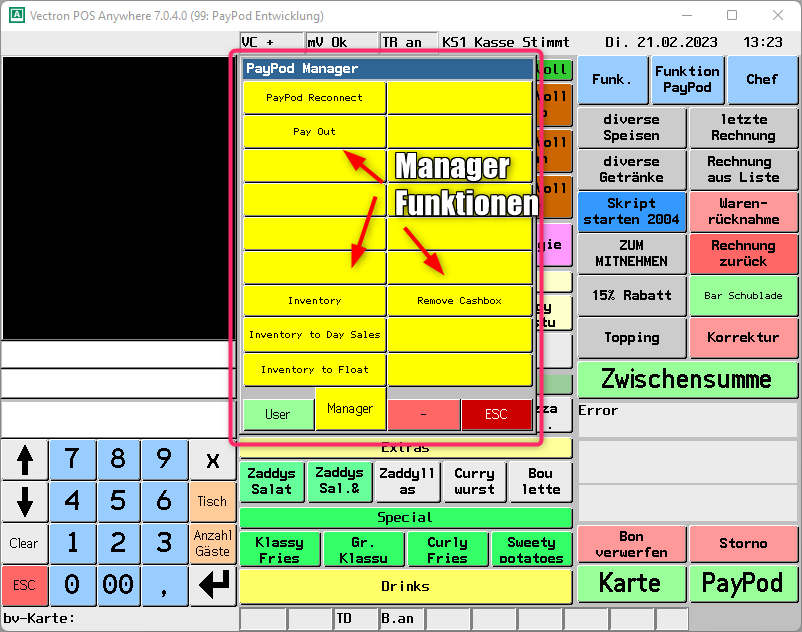Viewport: 802px width, 632px height.
Task: Click the Vectron app icon in title bar
Action: pyautogui.click(x=16, y=15)
